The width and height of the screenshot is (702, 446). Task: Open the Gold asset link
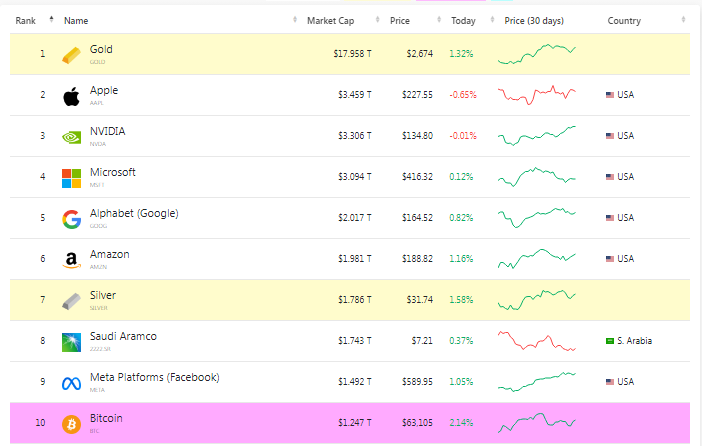[101, 49]
